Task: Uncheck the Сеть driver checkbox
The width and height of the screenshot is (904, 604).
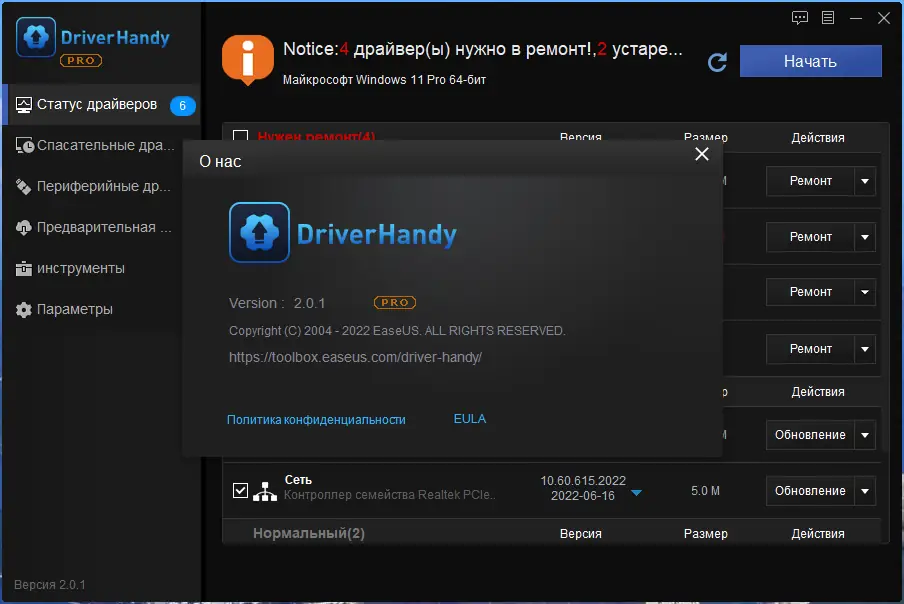Action: (240, 490)
